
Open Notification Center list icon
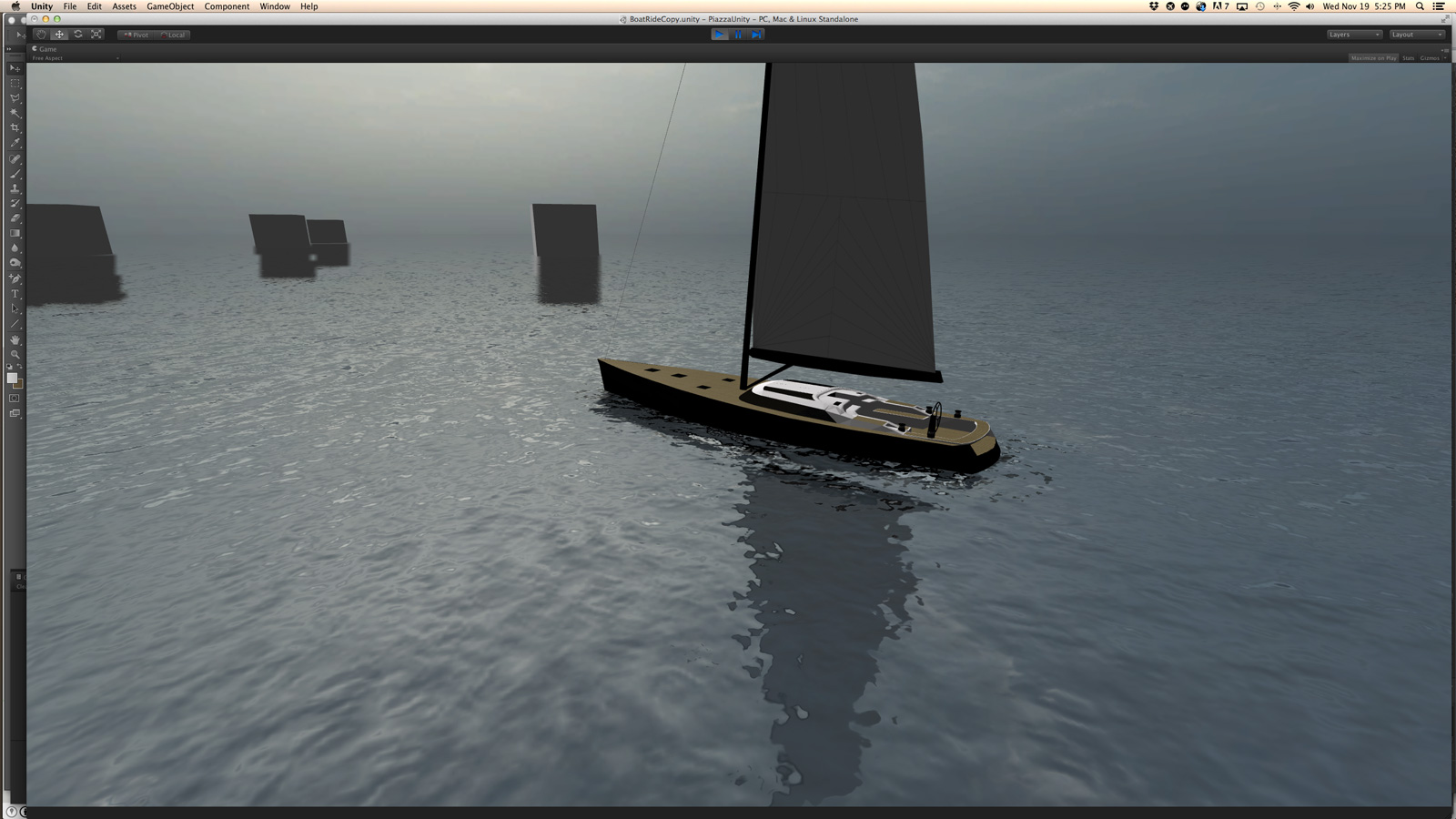1439,6
